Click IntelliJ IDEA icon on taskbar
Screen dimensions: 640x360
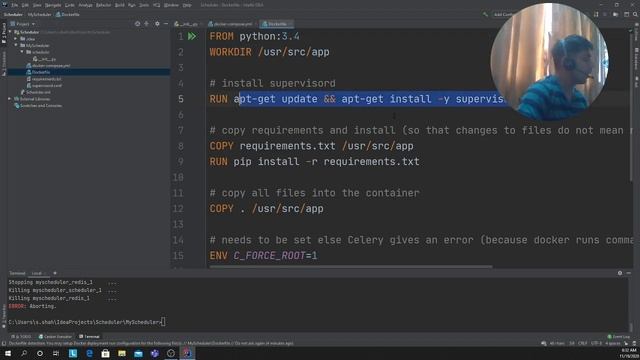pos(187,353)
